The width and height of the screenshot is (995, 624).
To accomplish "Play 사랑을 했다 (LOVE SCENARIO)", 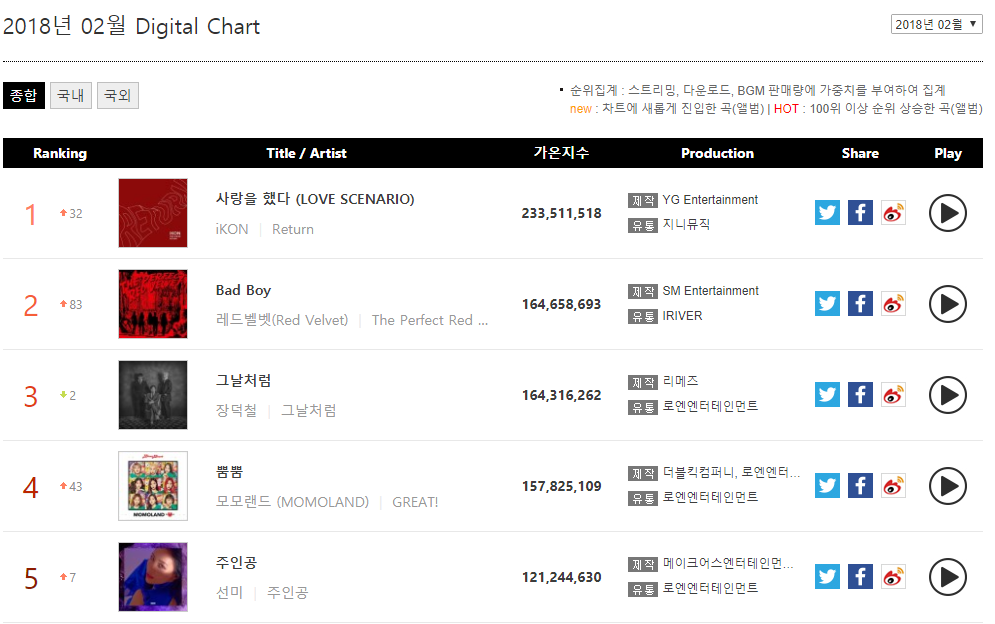I will (947, 213).
